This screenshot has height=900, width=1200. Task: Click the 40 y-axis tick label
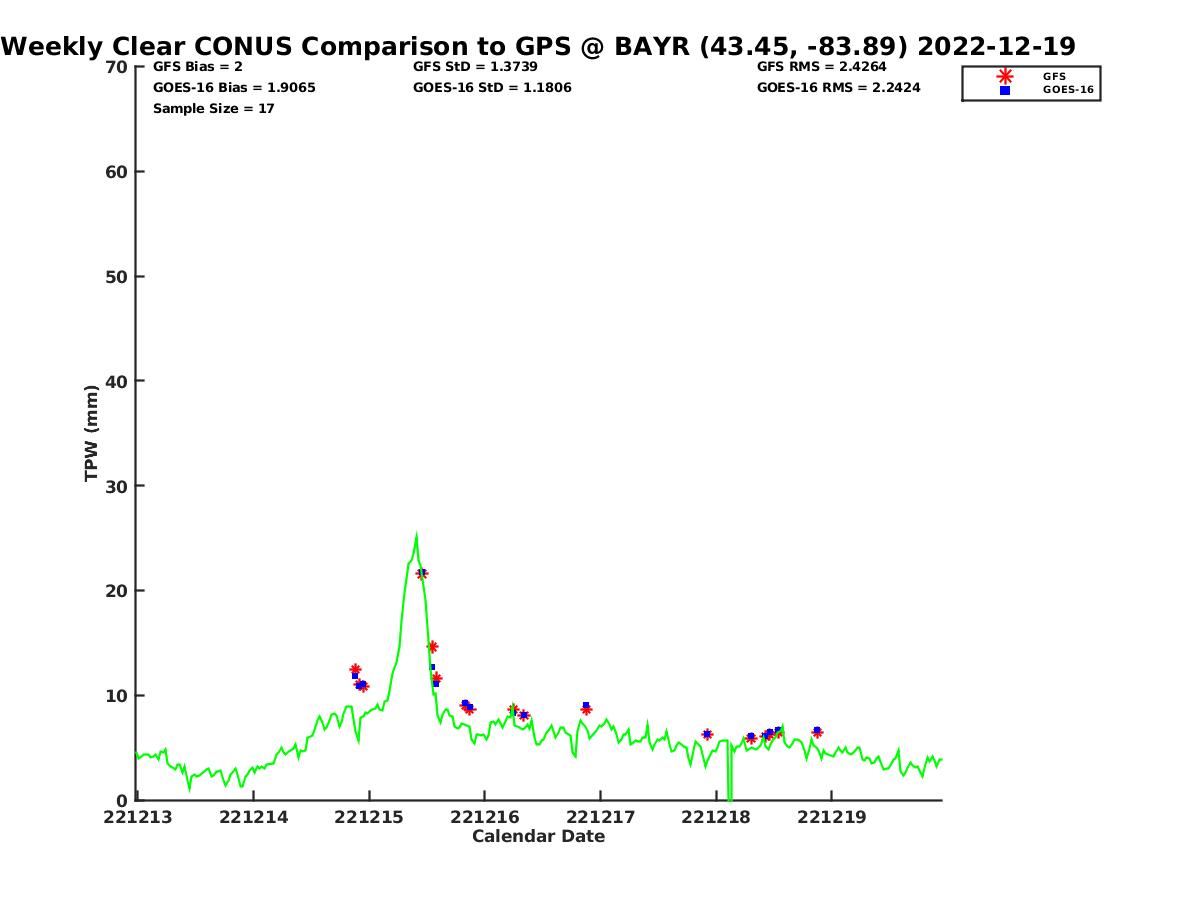point(118,381)
